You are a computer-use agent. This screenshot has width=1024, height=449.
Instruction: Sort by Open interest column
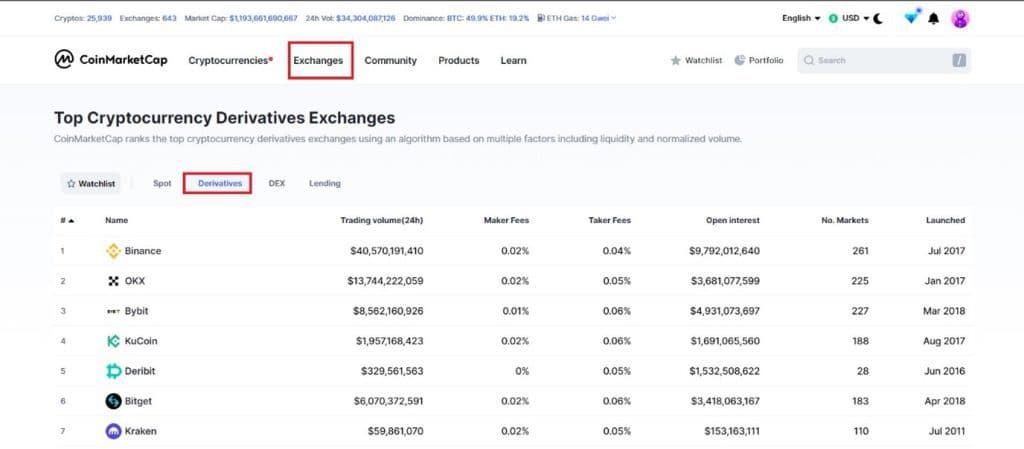tap(733, 221)
